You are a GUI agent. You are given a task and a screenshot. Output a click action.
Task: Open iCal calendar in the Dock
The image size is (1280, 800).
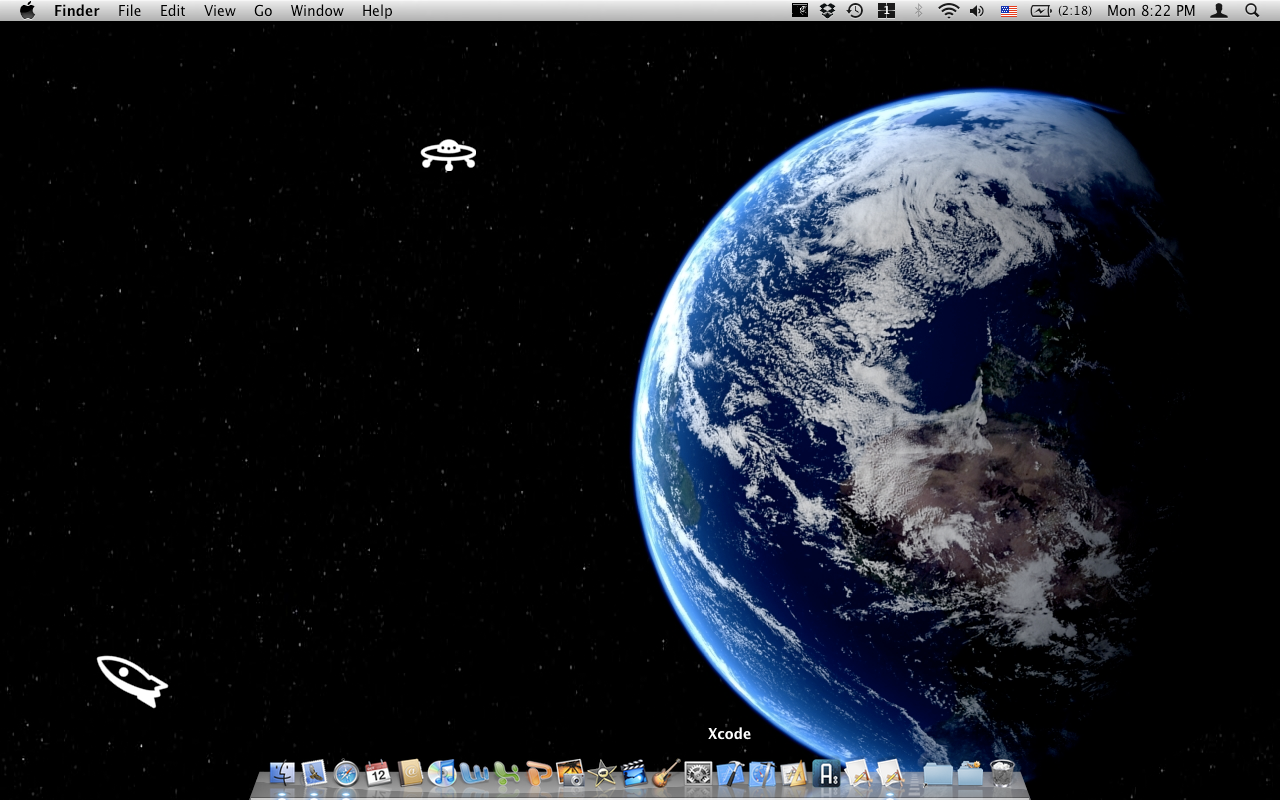coord(378,773)
